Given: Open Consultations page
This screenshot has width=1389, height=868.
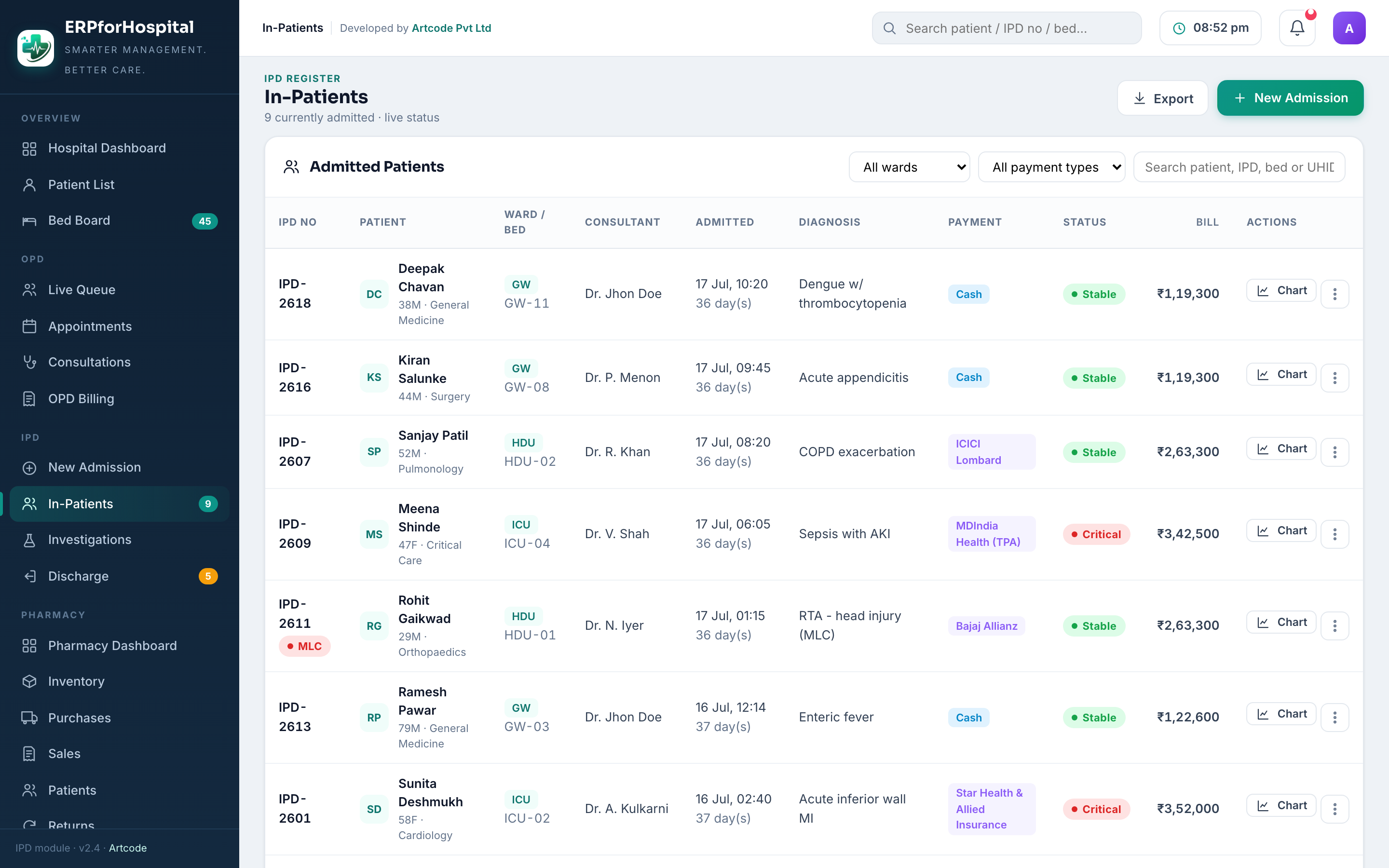Looking at the screenshot, I should (120, 362).
